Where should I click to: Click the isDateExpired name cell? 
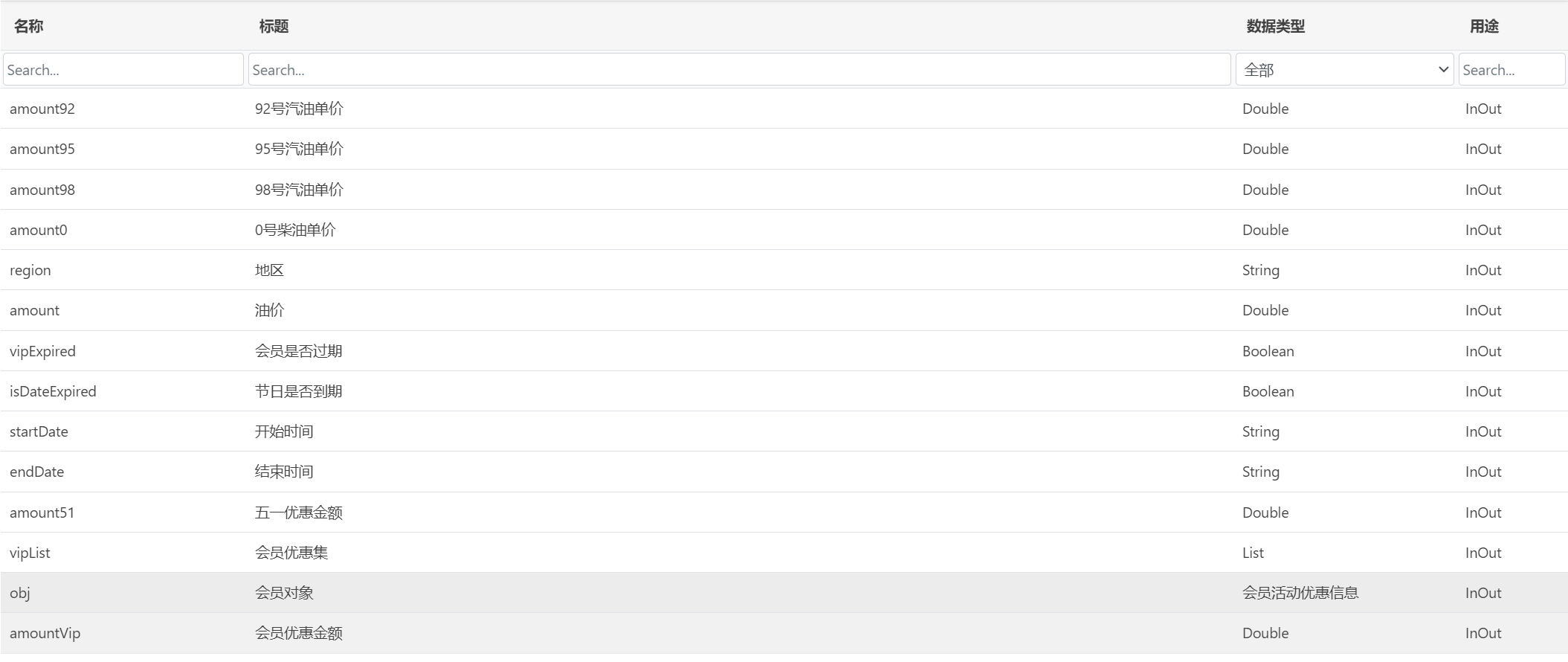tap(53, 392)
